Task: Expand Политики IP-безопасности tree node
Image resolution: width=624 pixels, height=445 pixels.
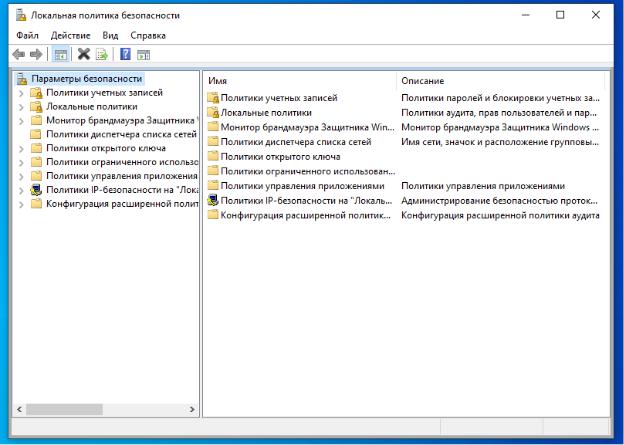Action: click(21, 190)
